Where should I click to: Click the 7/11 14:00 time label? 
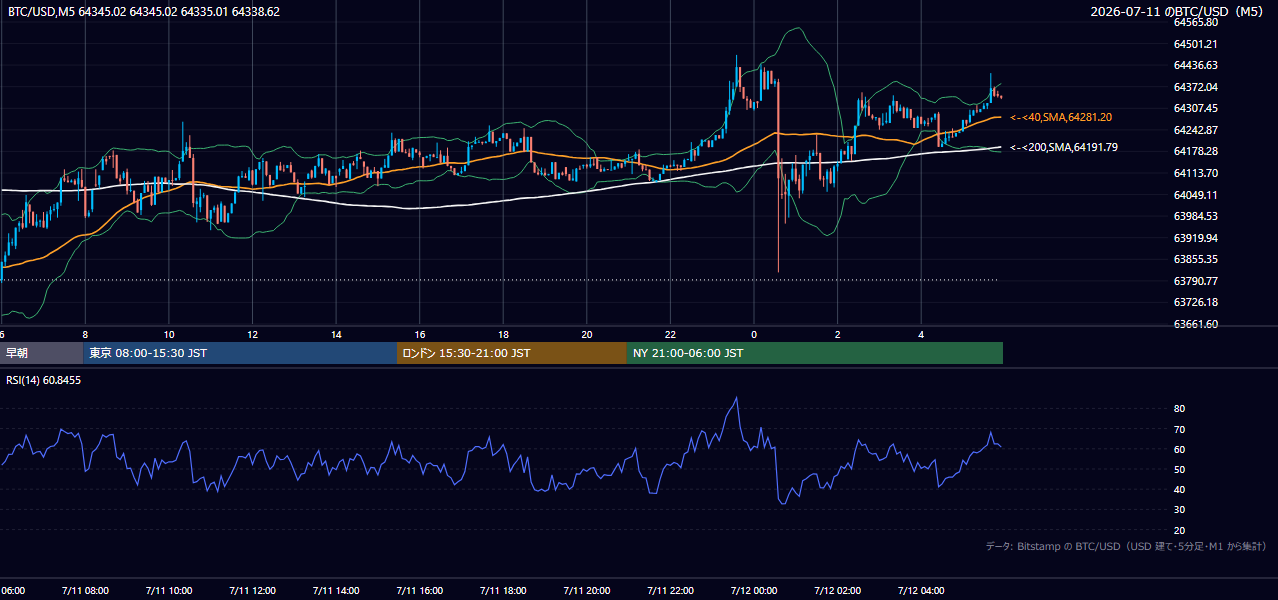click(336, 590)
